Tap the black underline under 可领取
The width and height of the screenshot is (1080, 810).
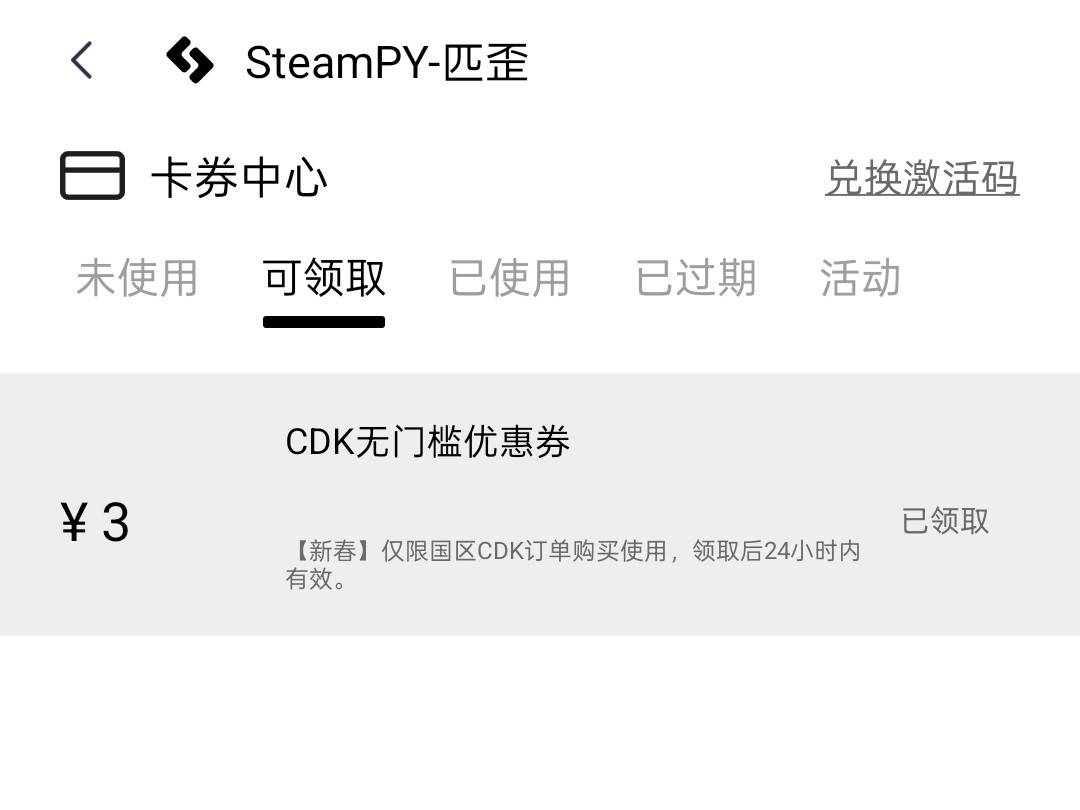point(324,322)
